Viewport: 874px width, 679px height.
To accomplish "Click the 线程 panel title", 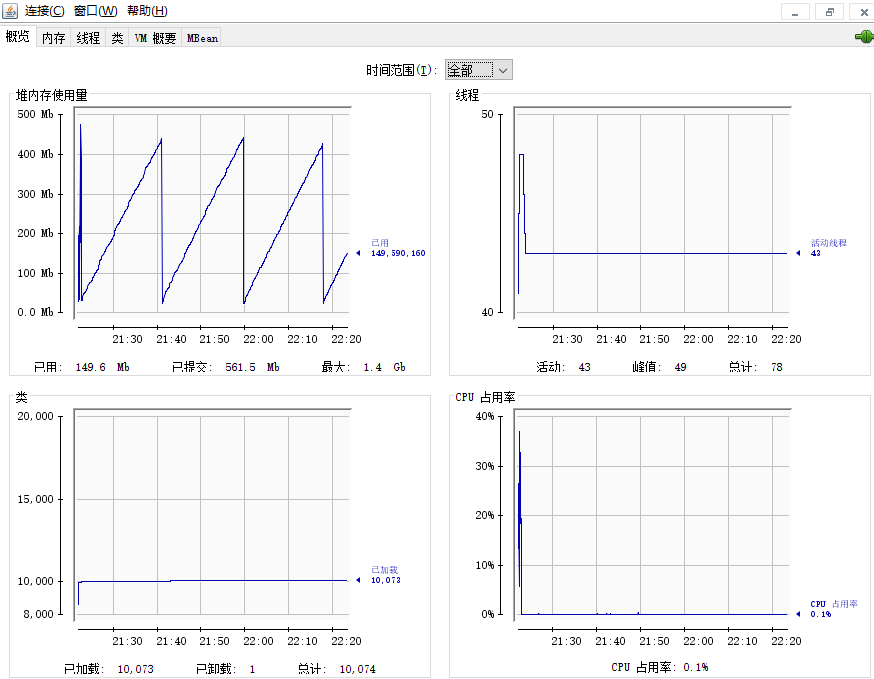I will tap(467, 95).
